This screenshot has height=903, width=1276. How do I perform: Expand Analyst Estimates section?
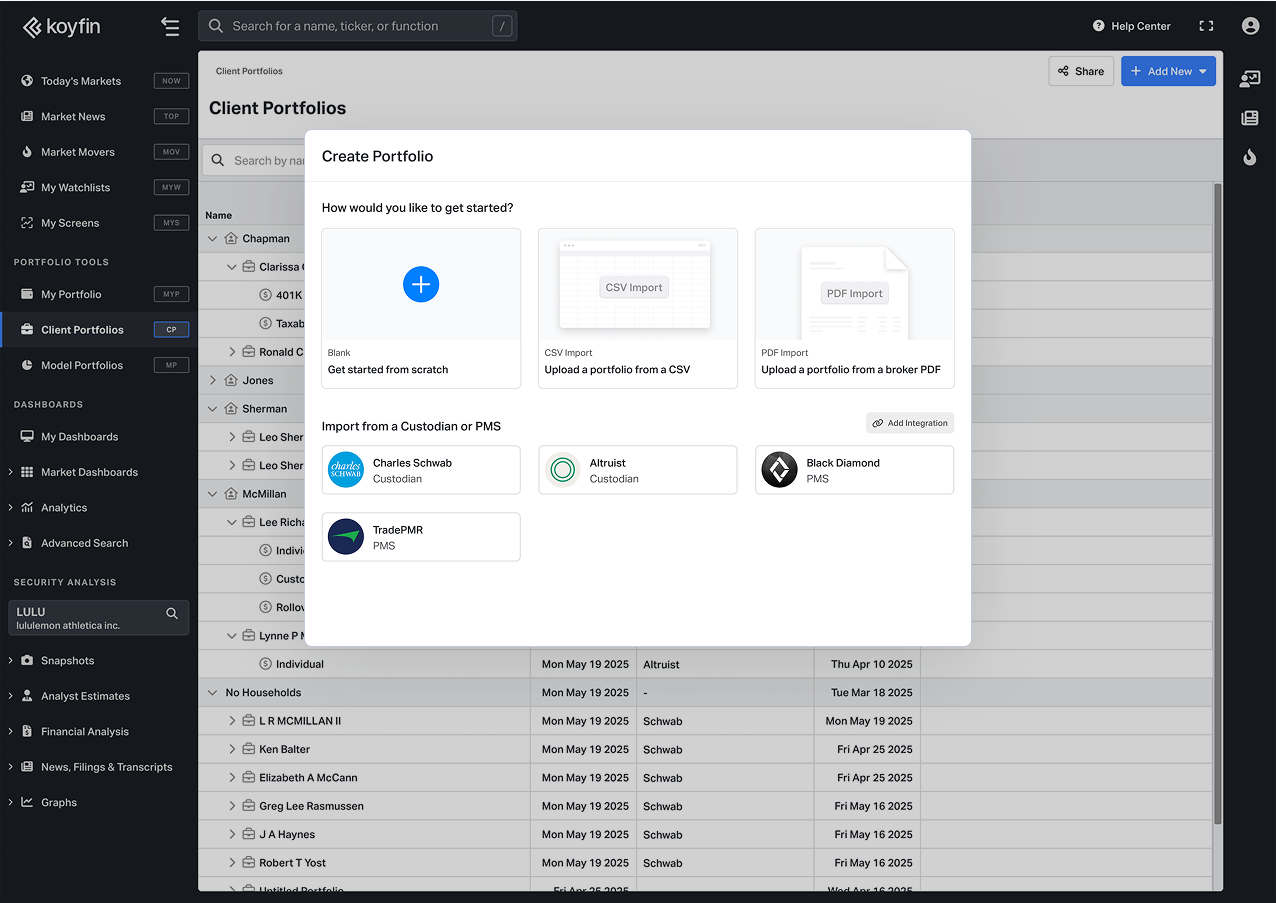point(11,696)
